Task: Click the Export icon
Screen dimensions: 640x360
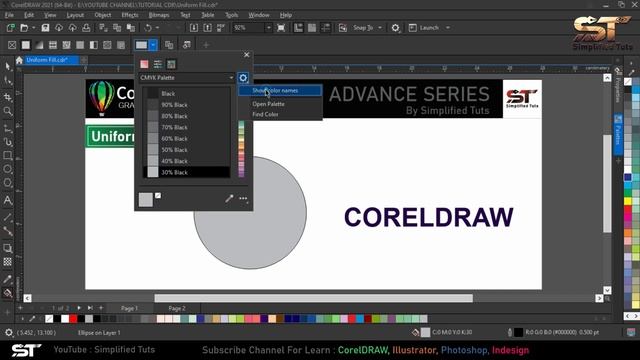Action: [207, 28]
